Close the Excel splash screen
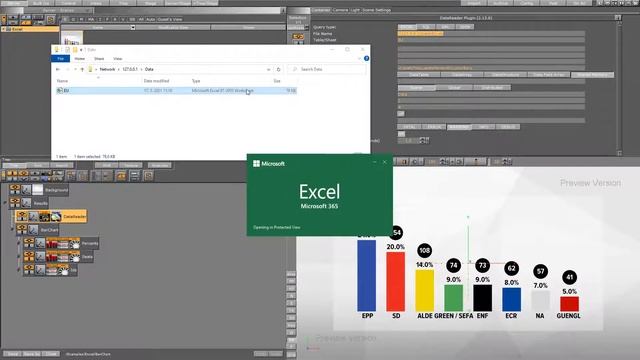The image size is (640, 360). (x=384, y=162)
